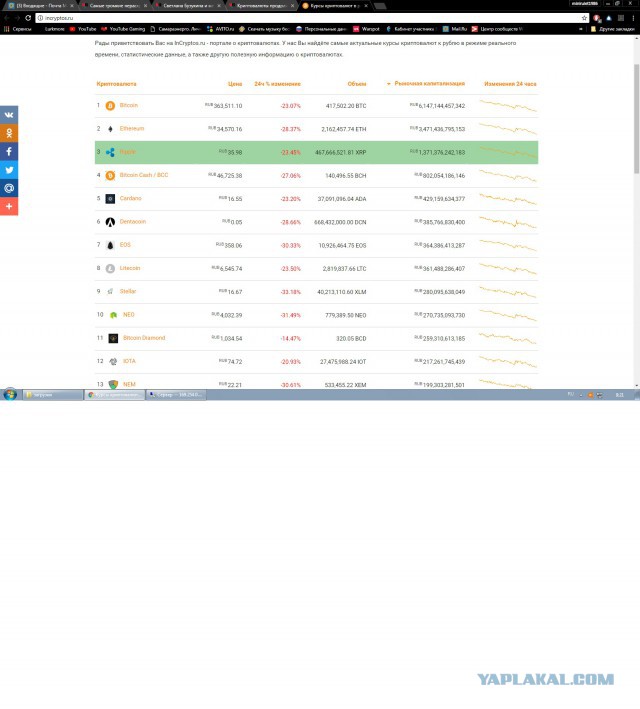Click the Bitcoin Diamond logo icon
640x709 pixels.
pyautogui.click(x=113, y=338)
